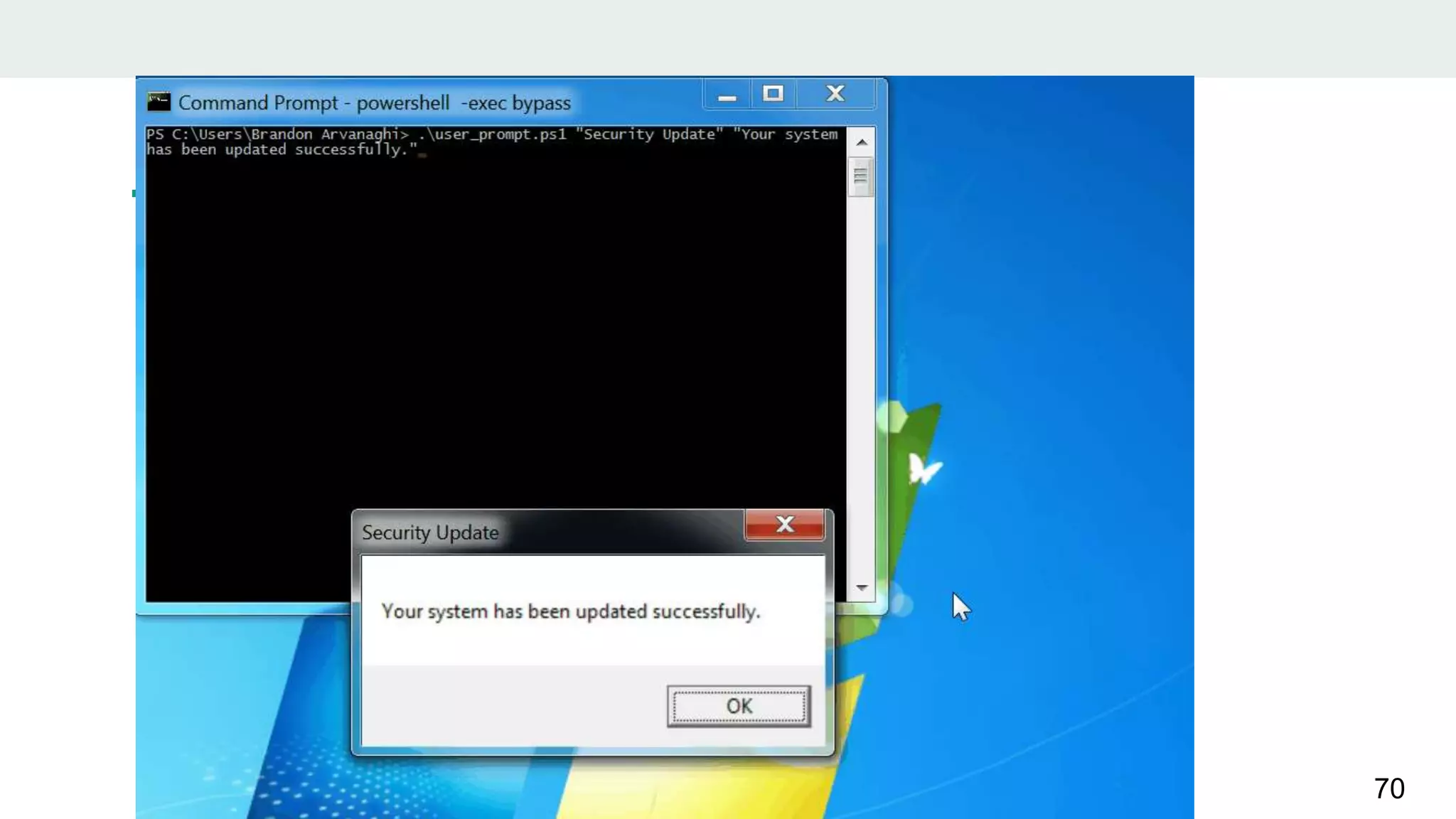Minimize the Command Prompt window
Screen dimensions: 1456x819
(x=727, y=95)
